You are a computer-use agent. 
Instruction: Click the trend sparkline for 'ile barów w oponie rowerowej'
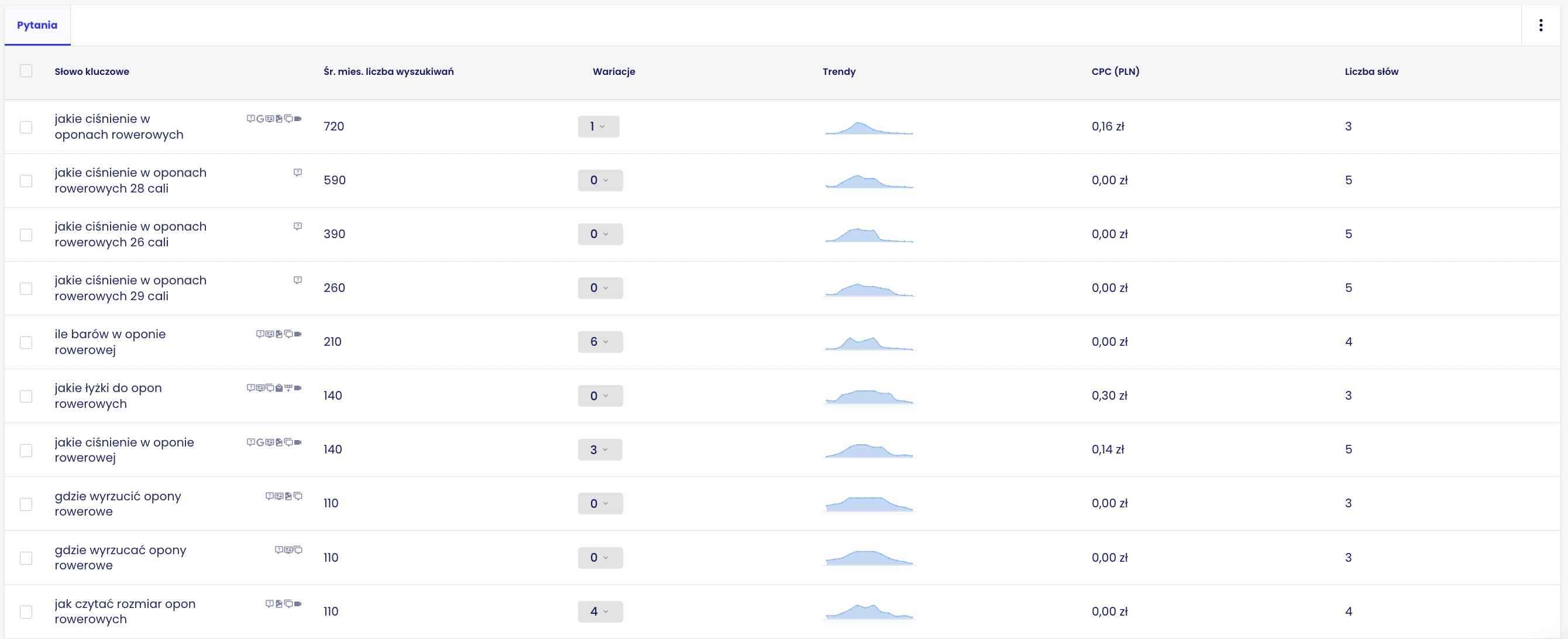869,343
